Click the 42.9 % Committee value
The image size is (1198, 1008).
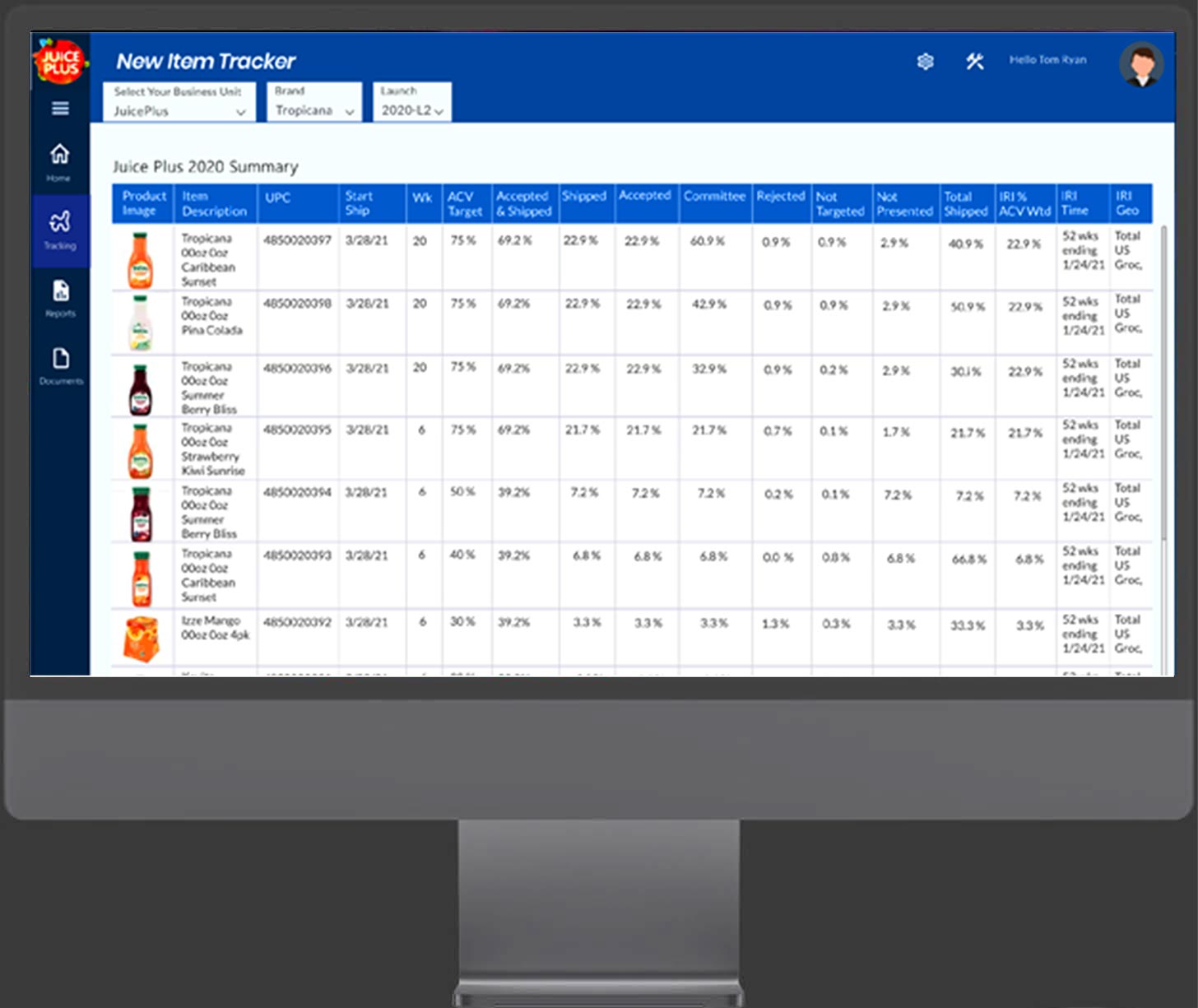709,304
